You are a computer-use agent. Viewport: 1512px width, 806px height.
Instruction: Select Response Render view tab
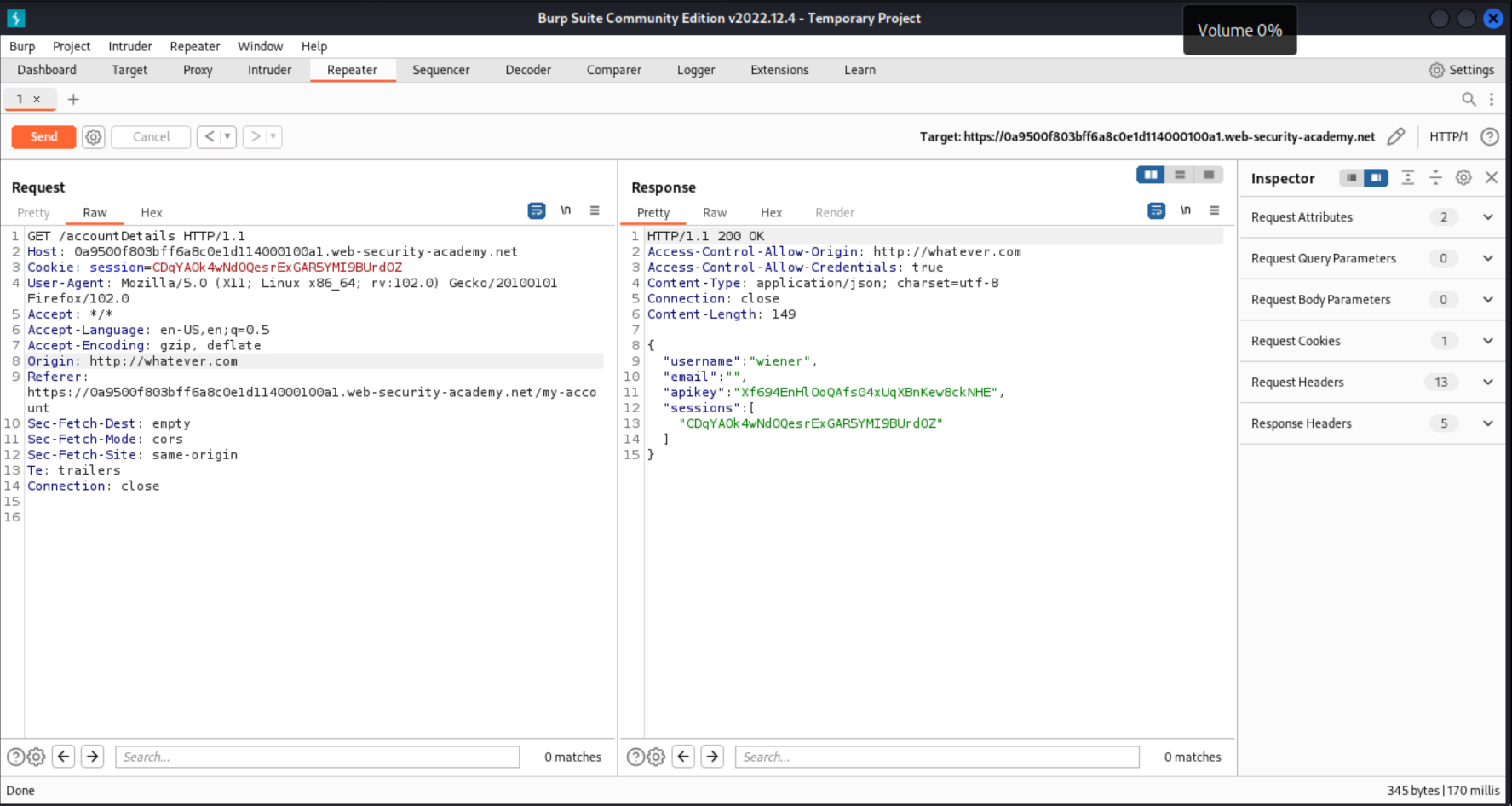pos(835,212)
